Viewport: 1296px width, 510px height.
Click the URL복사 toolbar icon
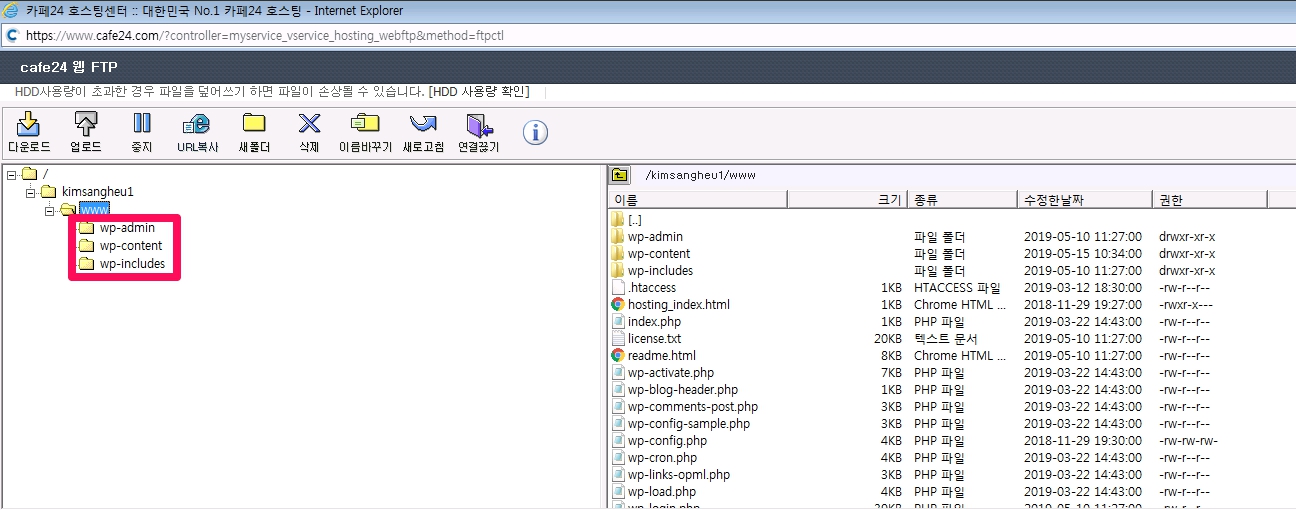coord(195,125)
